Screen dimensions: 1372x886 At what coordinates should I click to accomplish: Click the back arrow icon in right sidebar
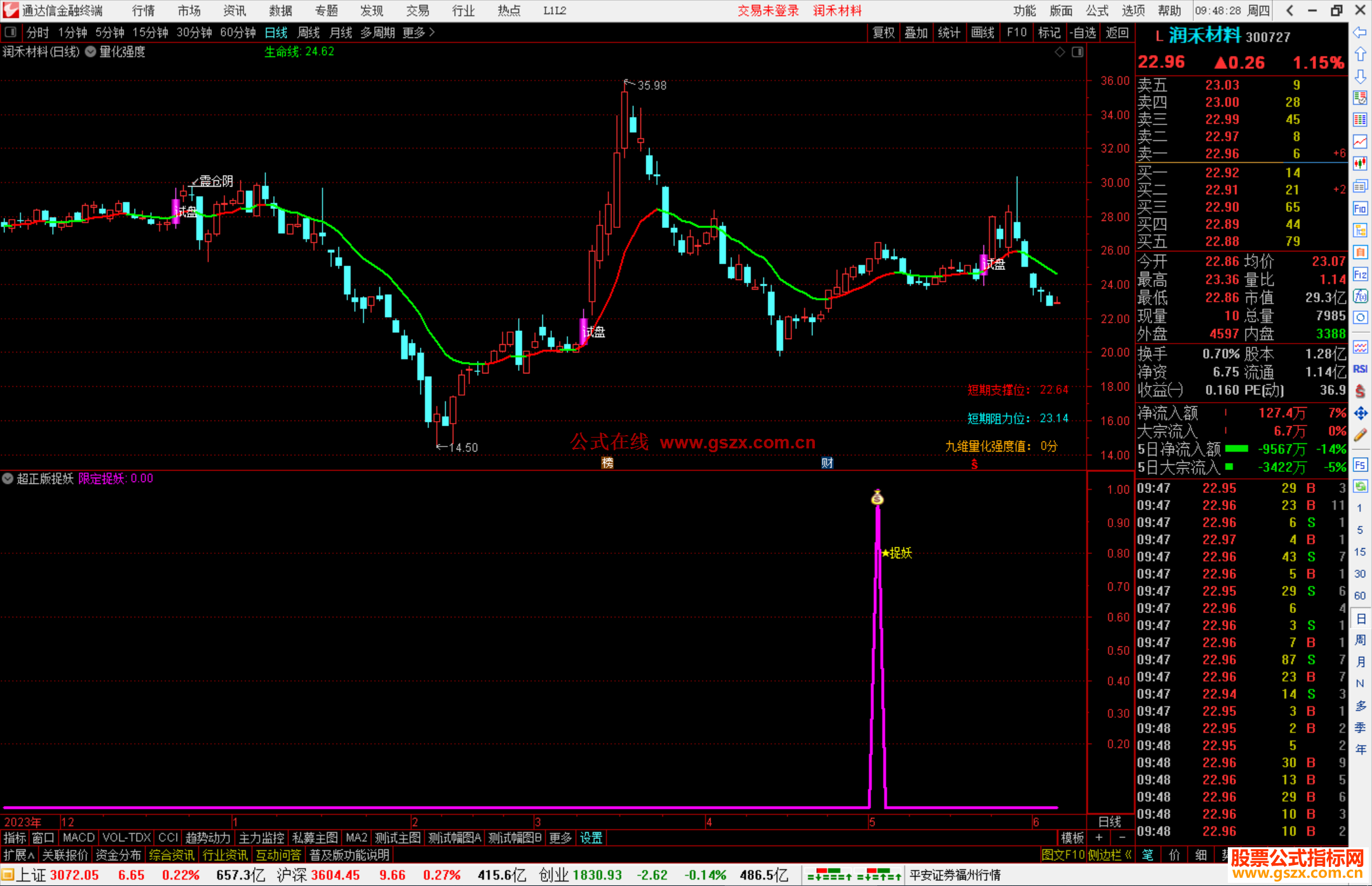[1360, 32]
